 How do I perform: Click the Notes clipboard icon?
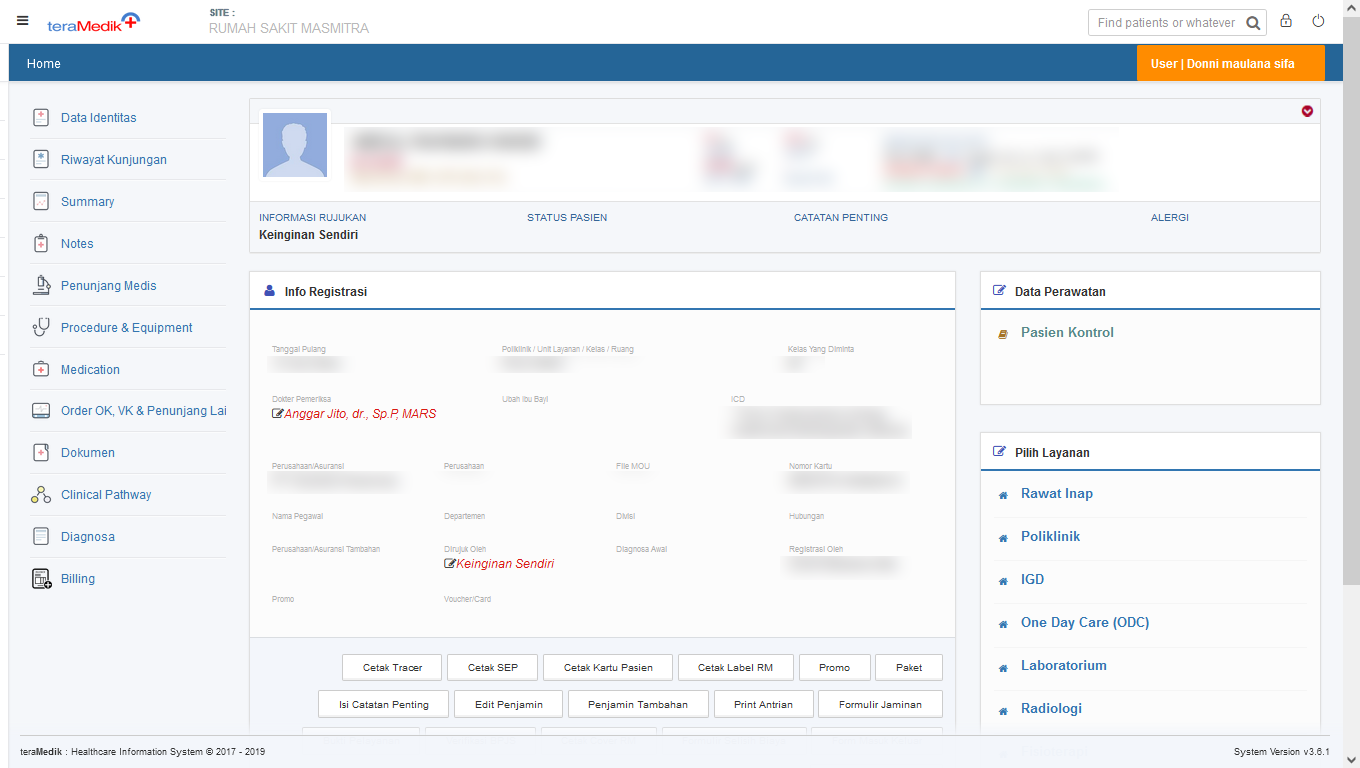41,244
